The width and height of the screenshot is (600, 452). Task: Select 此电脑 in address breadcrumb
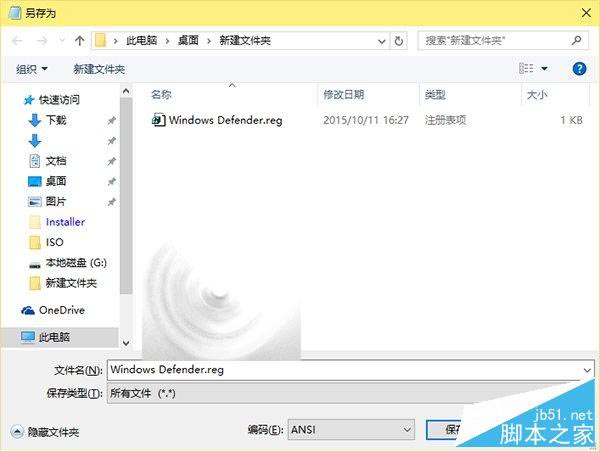pos(142,41)
